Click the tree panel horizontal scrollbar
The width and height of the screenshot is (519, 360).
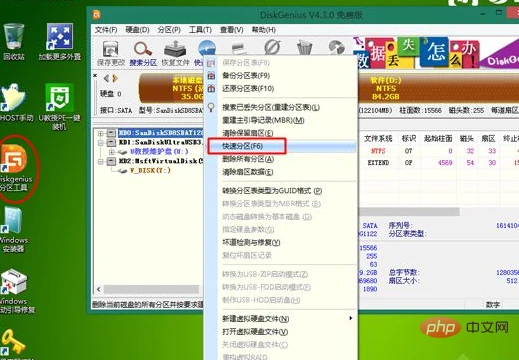(x=152, y=289)
